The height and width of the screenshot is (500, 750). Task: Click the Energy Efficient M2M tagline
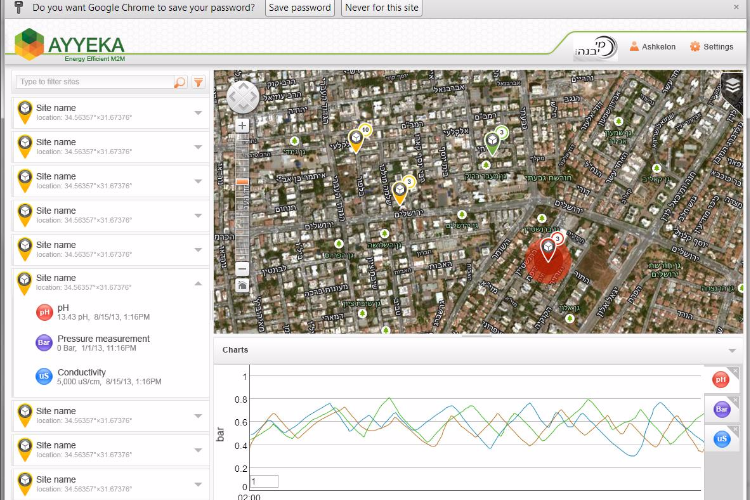tap(95, 59)
